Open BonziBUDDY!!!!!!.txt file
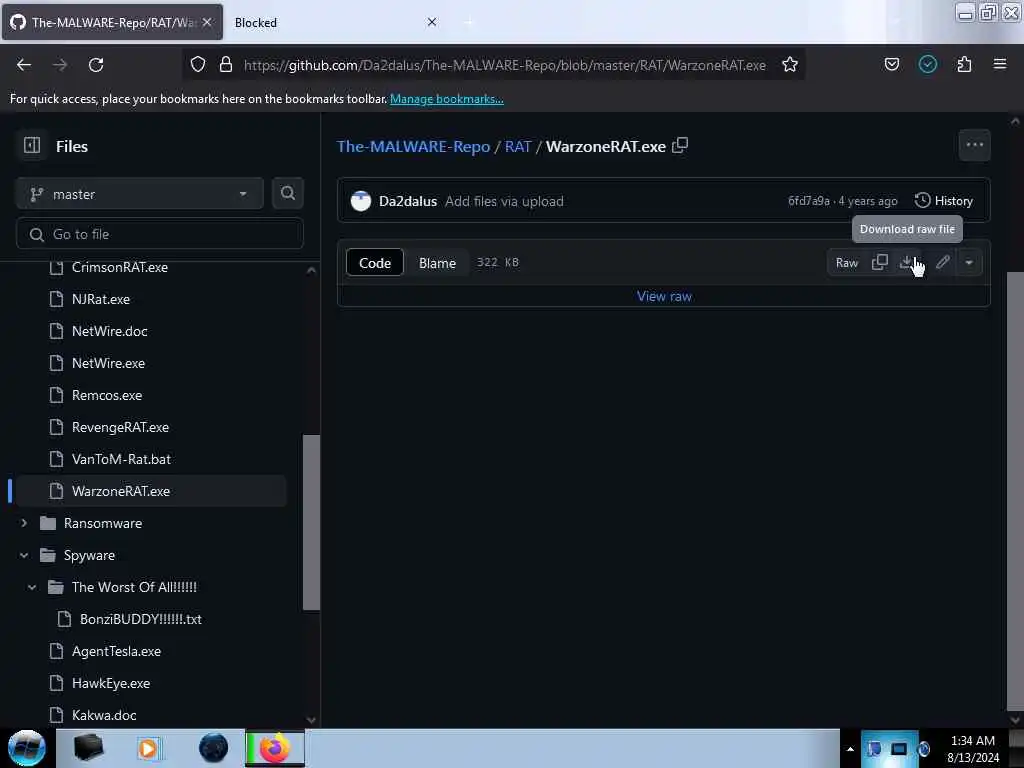Screen dimensions: 1024x768 140,619
